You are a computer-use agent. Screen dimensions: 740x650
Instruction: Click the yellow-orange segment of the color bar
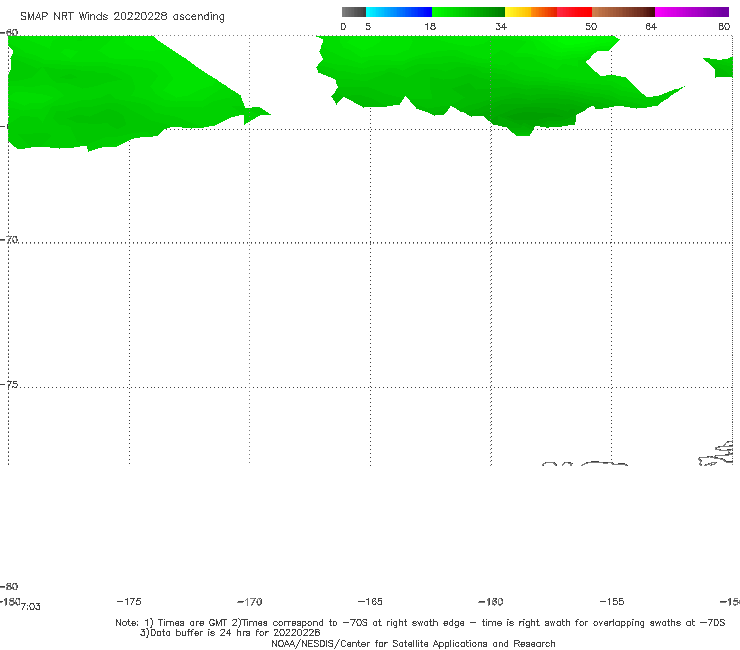tap(530, 12)
